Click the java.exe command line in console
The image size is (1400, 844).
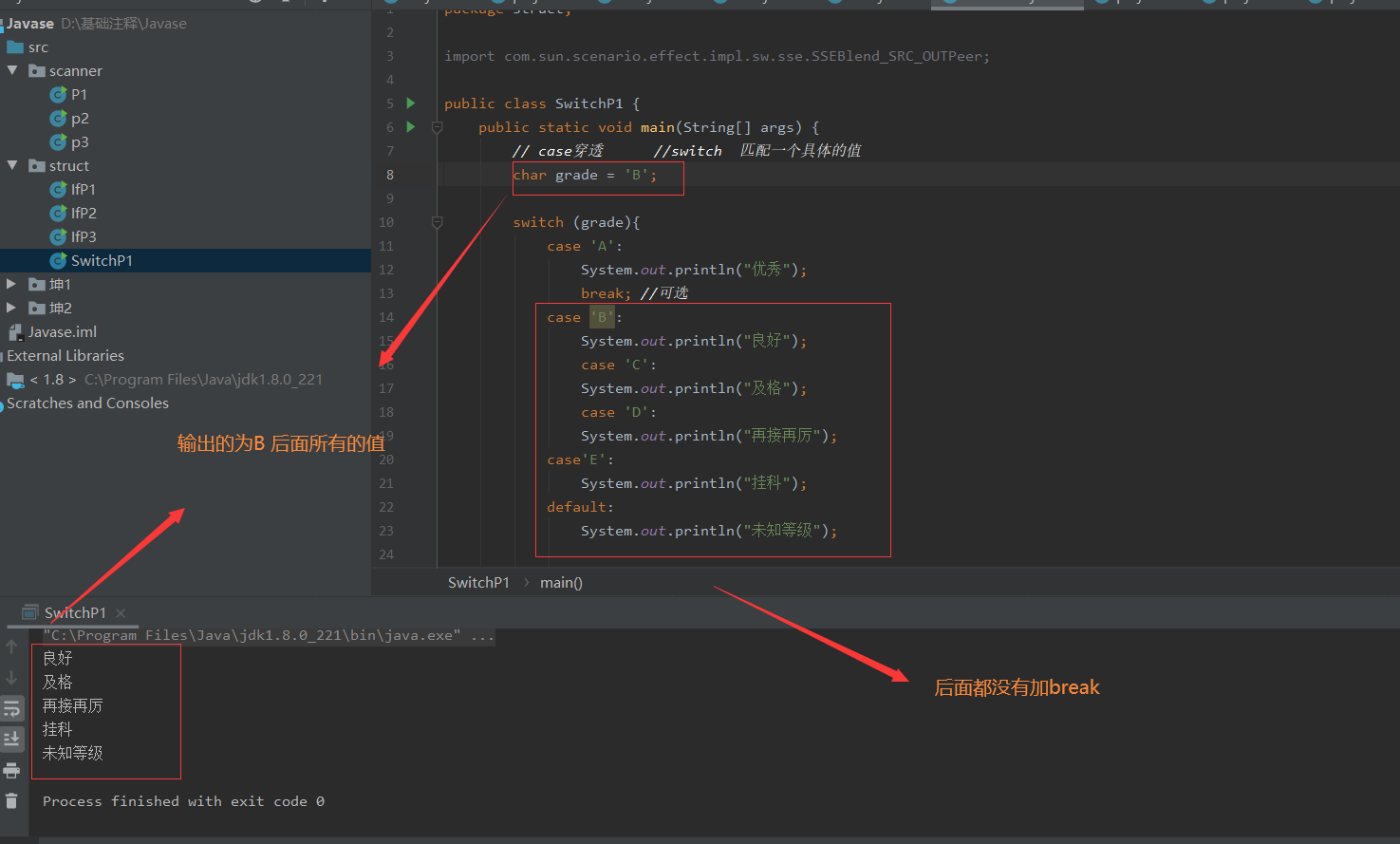269,635
